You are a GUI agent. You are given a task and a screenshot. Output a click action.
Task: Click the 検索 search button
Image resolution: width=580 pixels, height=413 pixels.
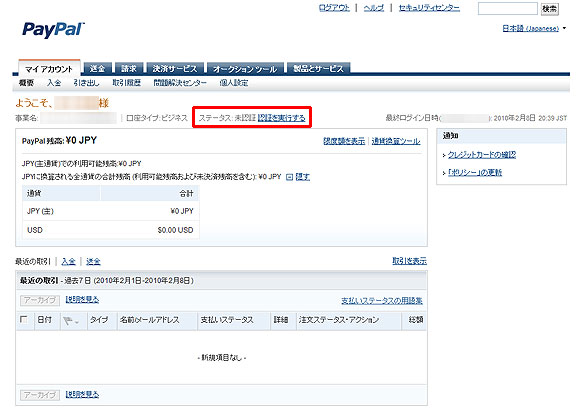(x=549, y=9)
